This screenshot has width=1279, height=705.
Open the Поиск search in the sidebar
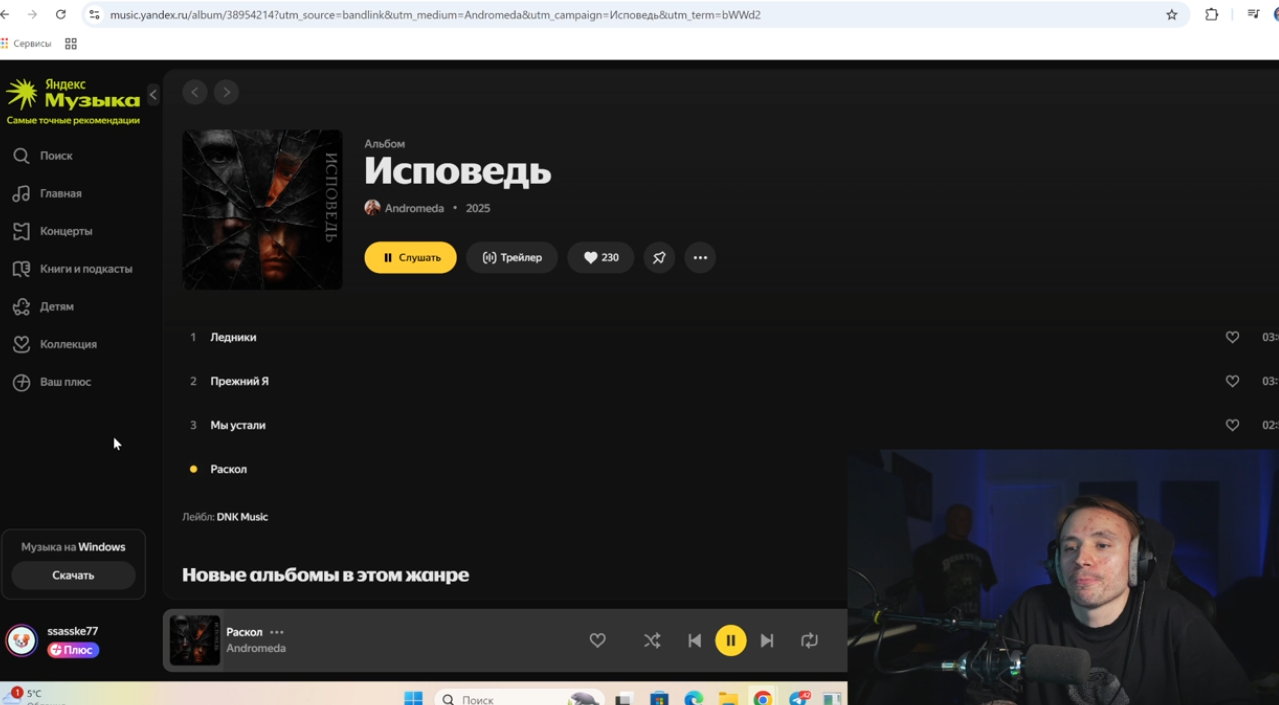point(44,156)
